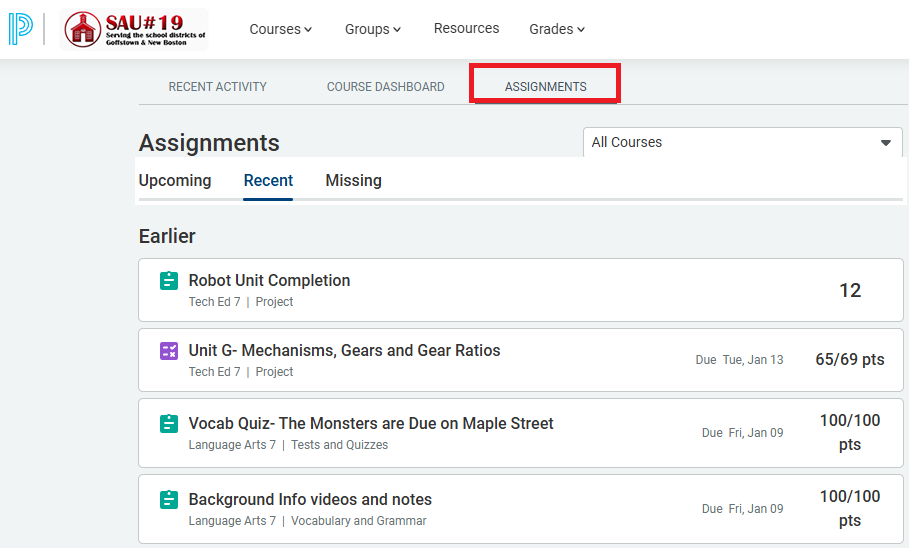Click the Background Info videos assignment icon
909x548 pixels.
tap(169, 500)
